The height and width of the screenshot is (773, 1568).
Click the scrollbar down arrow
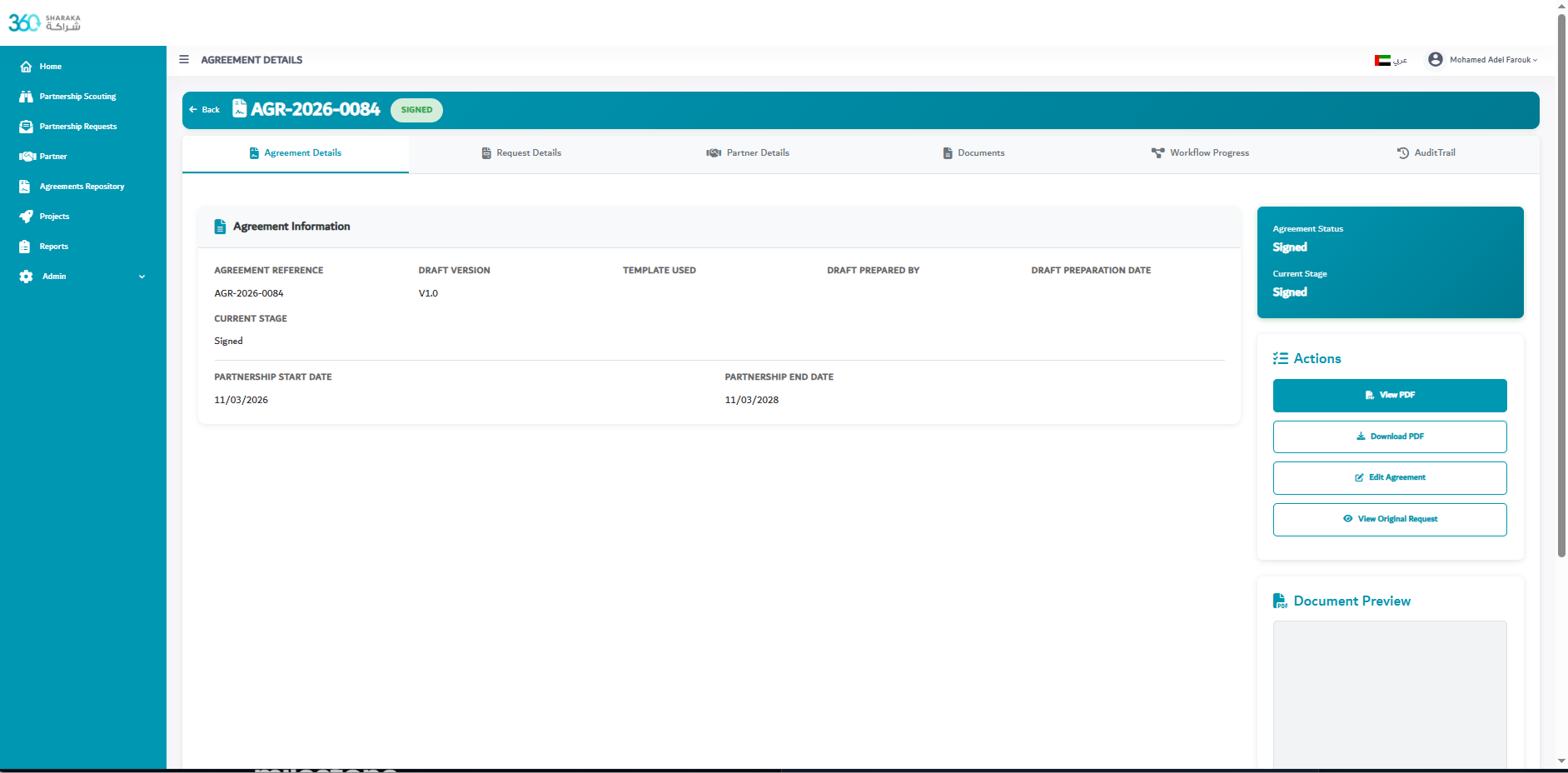coord(1562,761)
